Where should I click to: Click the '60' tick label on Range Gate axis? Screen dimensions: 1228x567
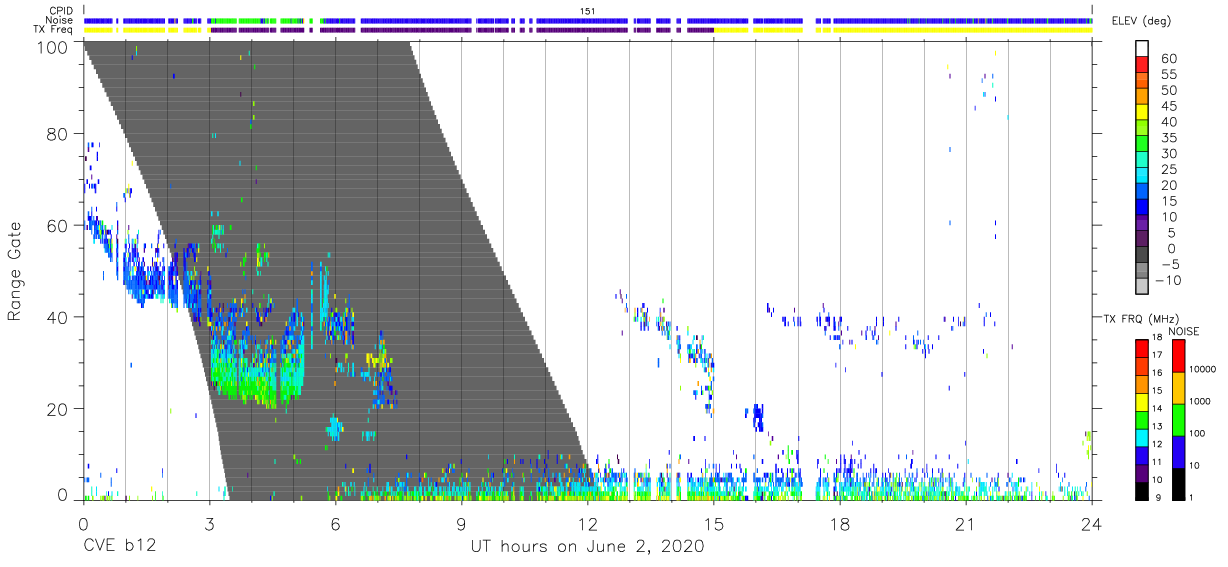point(58,225)
